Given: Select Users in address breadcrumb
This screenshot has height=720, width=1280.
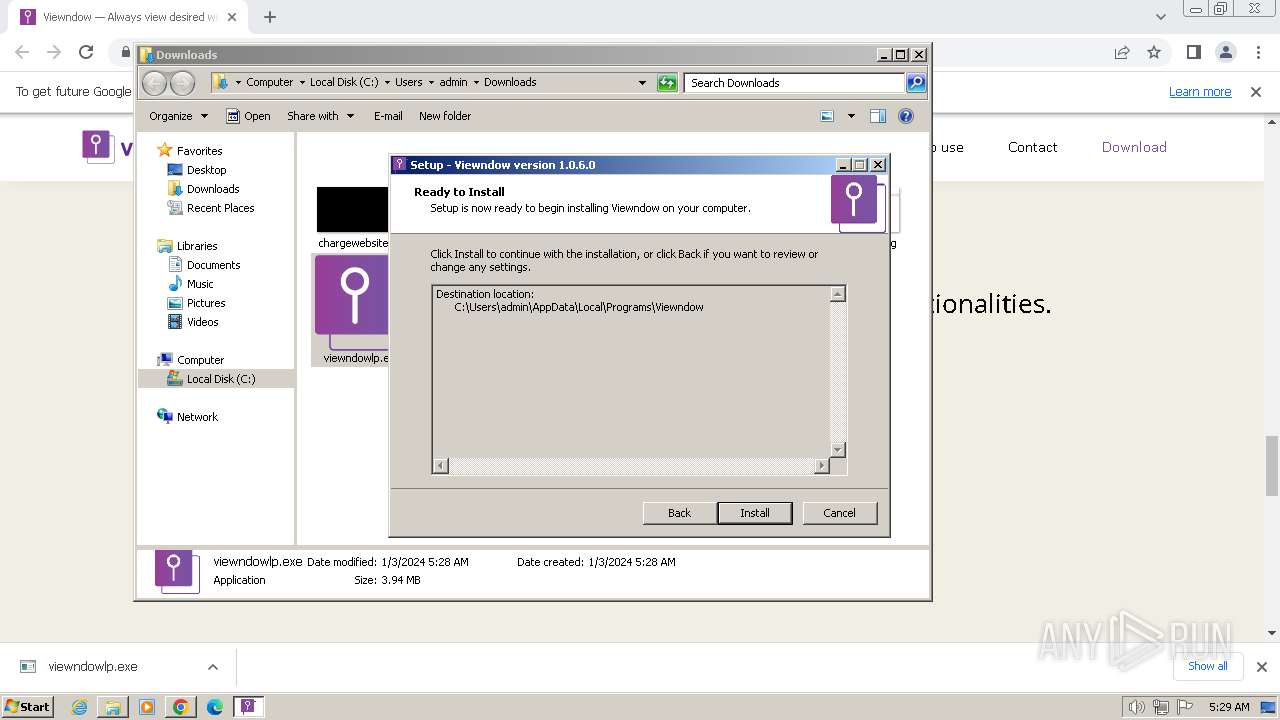Looking at the screenshot, I should point(408,82).
